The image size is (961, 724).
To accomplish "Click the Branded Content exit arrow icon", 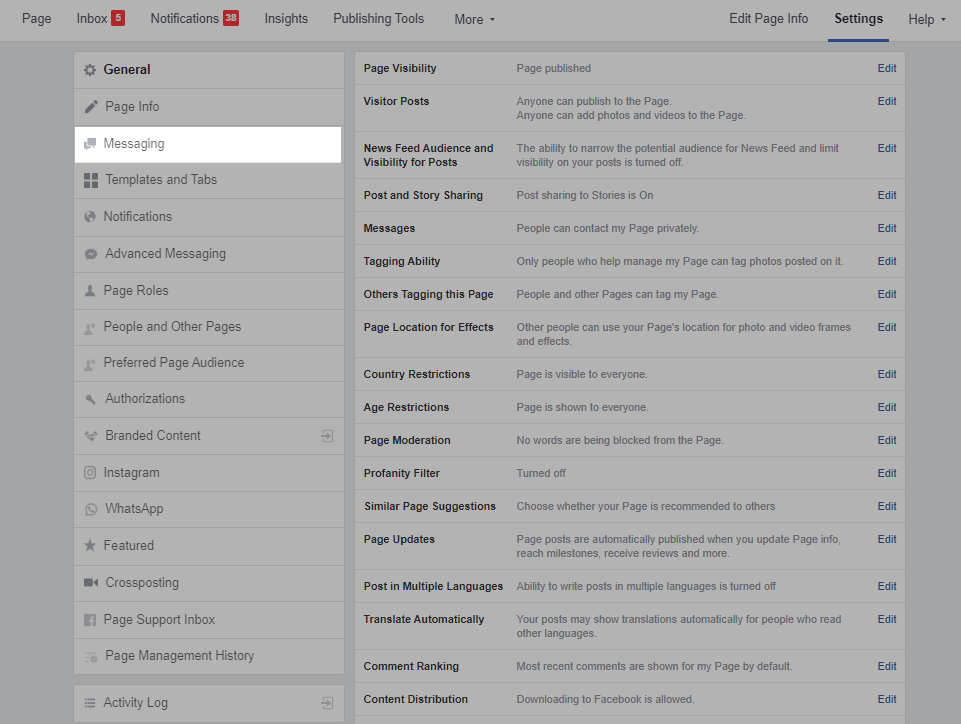I will pos(327,436).
